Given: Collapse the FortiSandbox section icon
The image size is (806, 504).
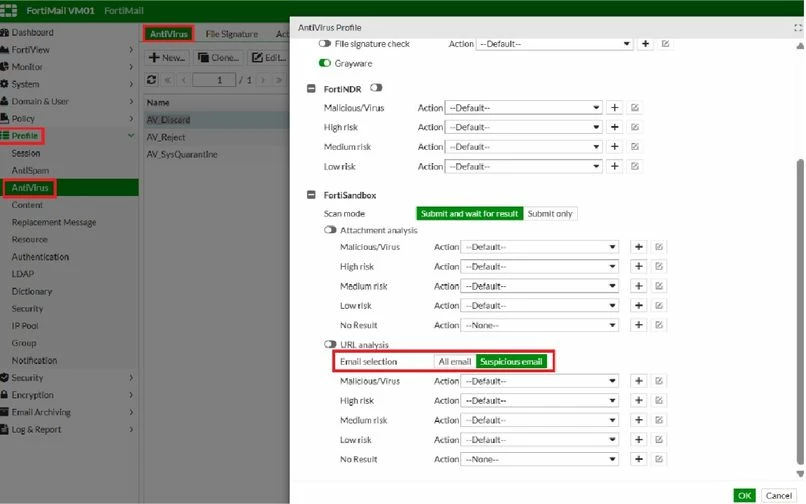Looking at the screenshot, I should (x=311, y=195).
